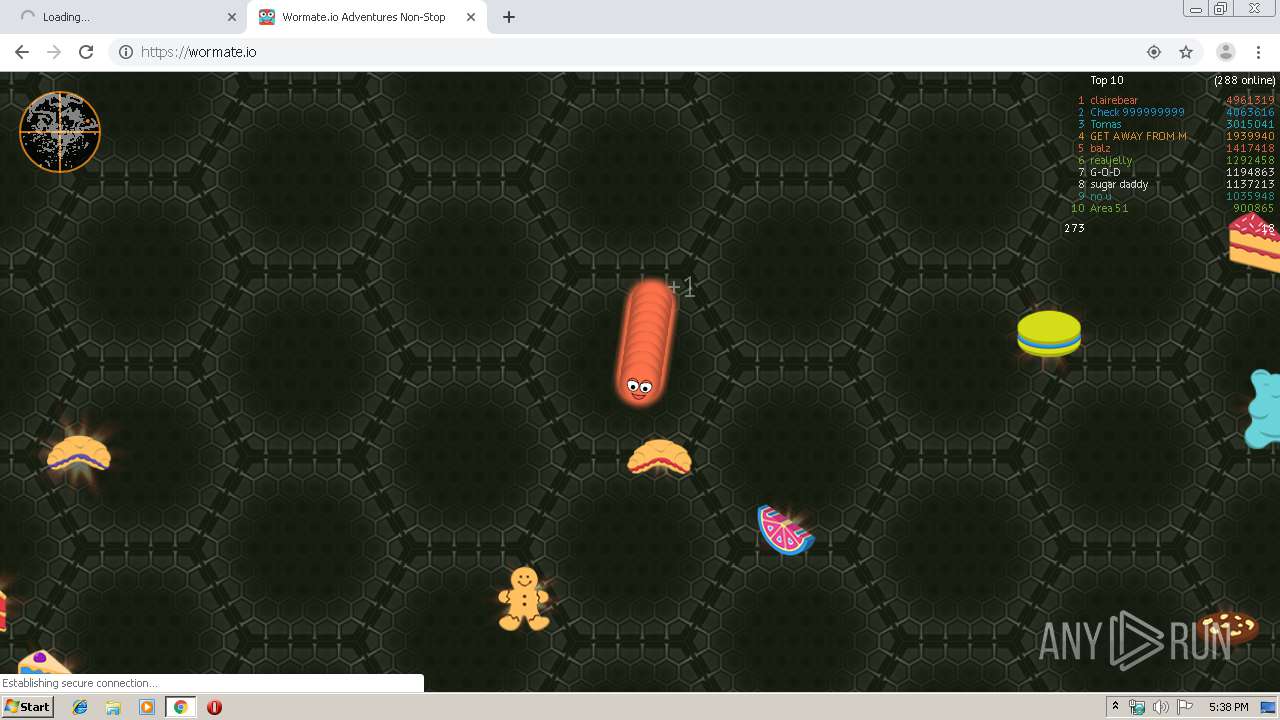
Task: Click the circular minimap radar
Action: pos(60,132)
